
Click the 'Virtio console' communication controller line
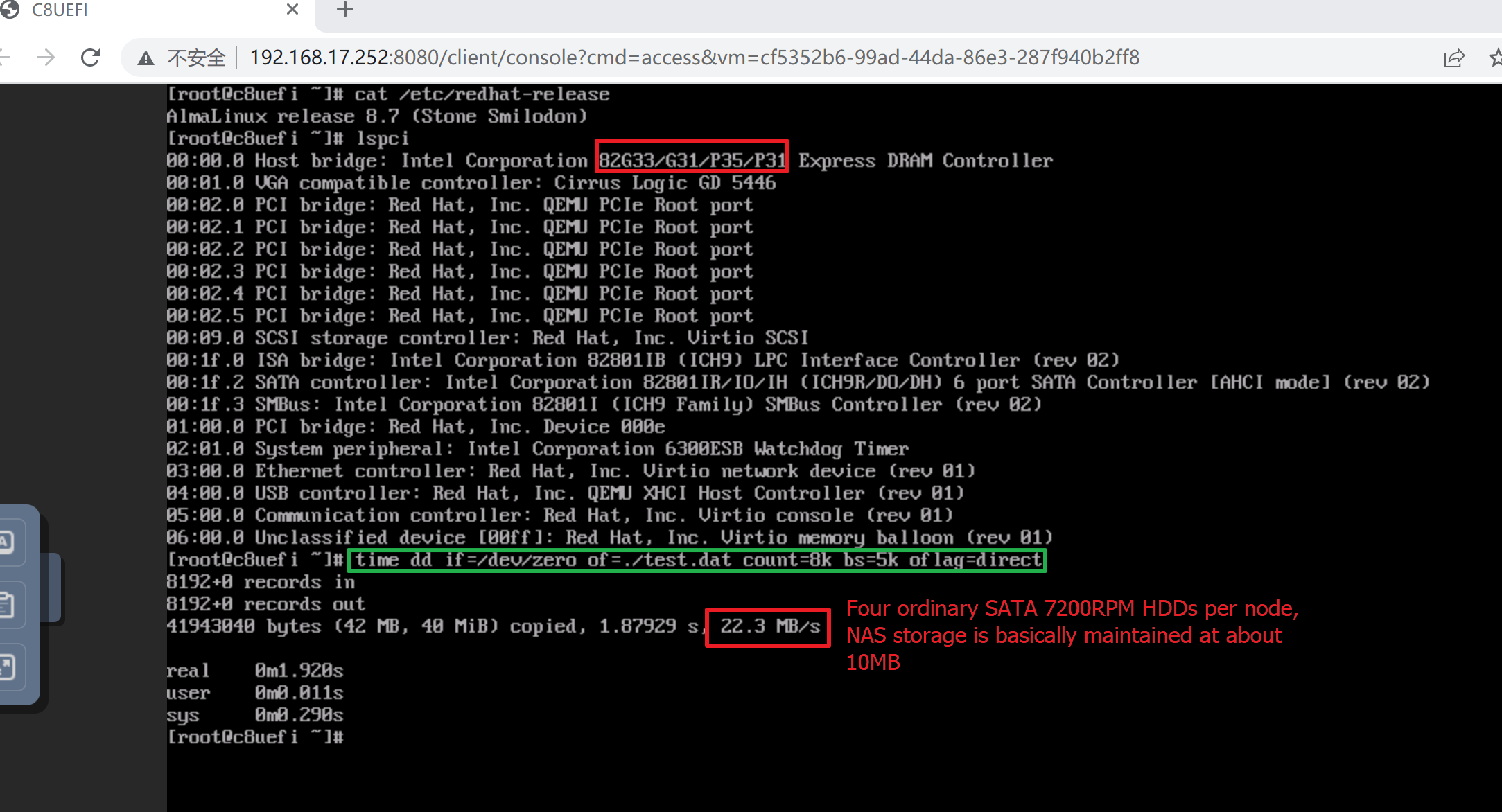click(x=560, y=515)
